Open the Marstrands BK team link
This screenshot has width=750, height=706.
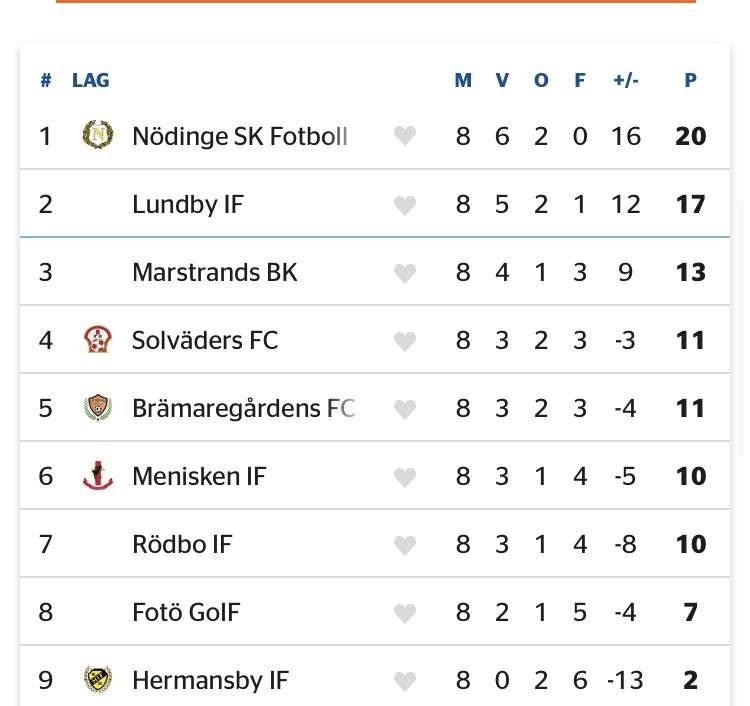tap(214, 272)
